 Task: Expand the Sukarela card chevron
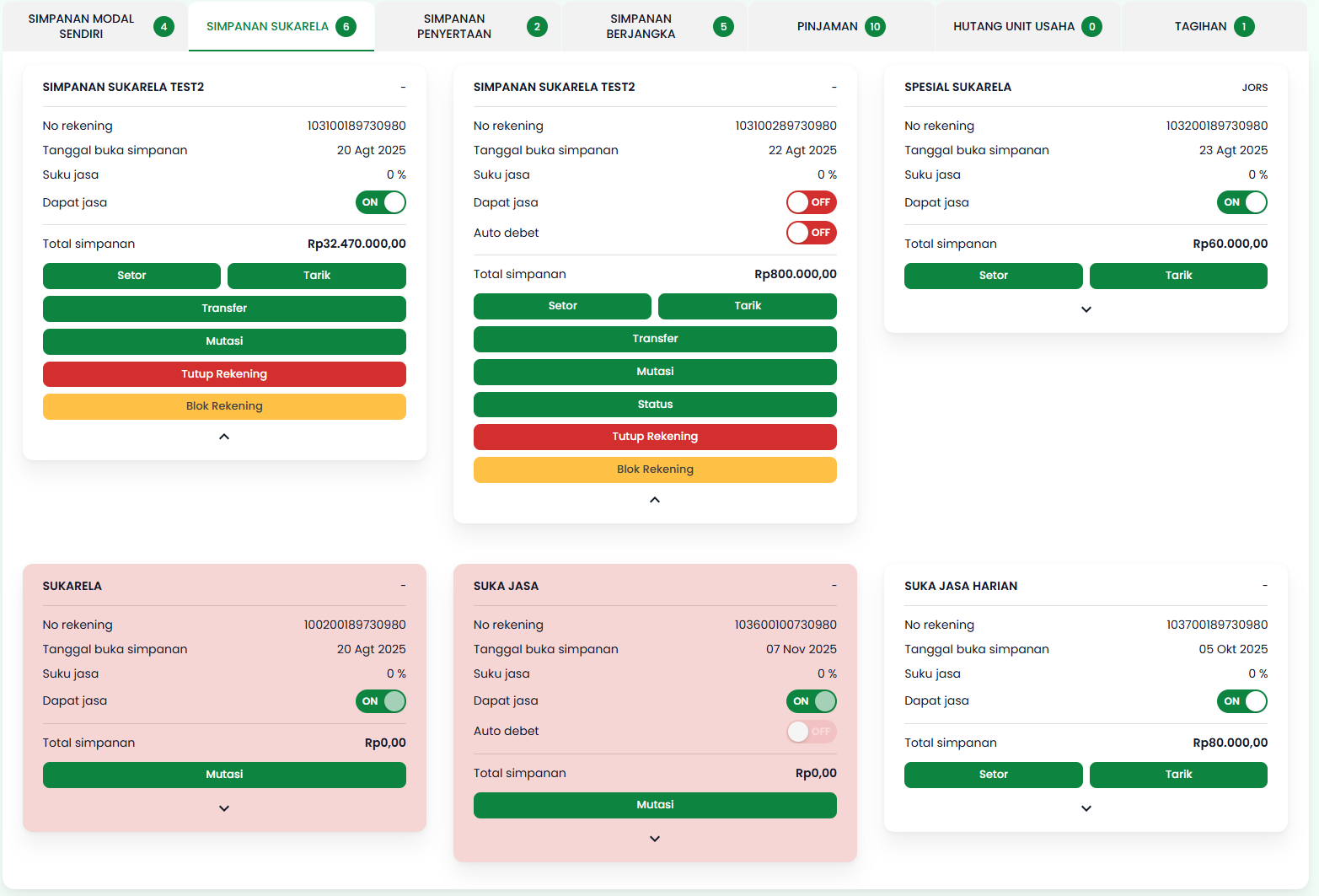point(224,808)
